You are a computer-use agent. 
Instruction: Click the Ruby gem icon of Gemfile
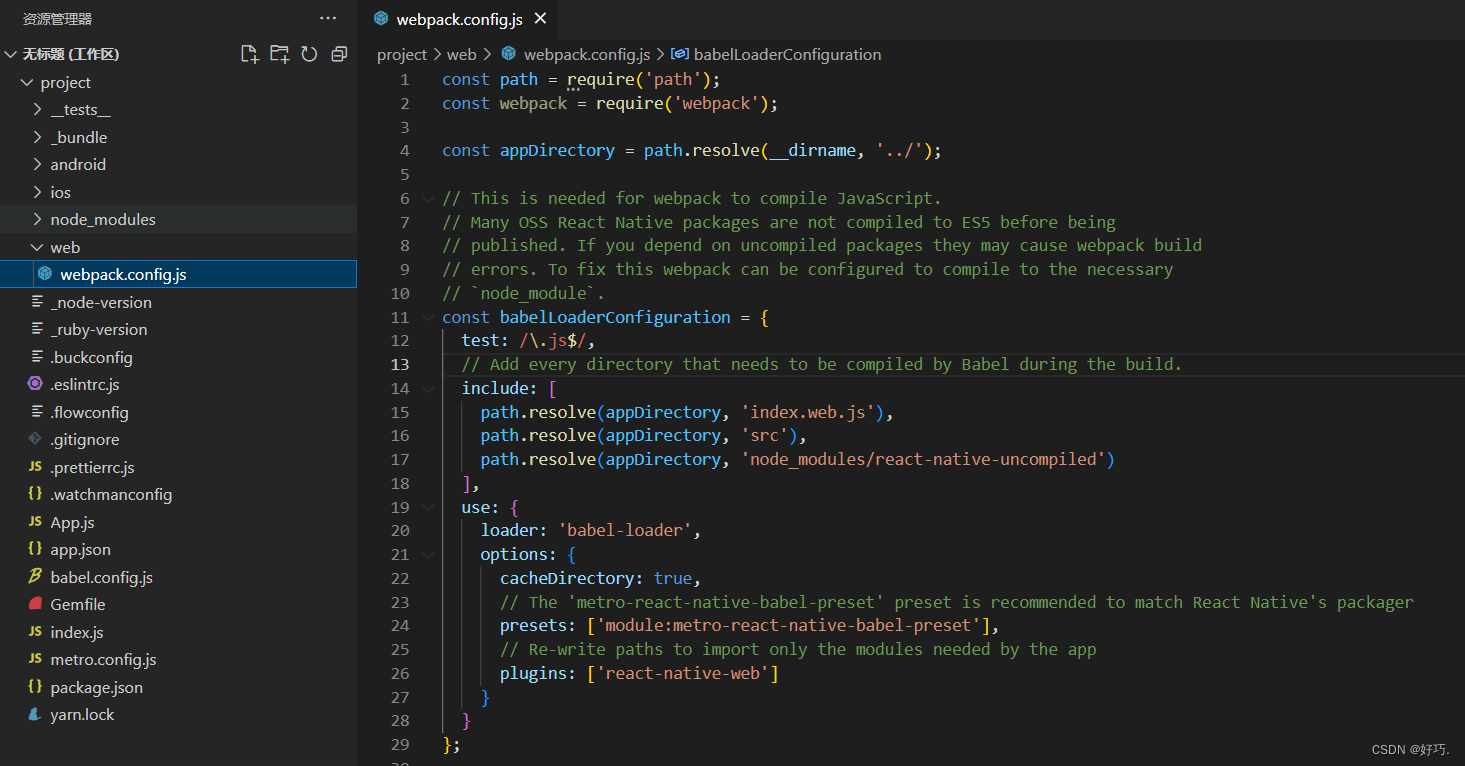pyautogui.click(x=35, y=604)
